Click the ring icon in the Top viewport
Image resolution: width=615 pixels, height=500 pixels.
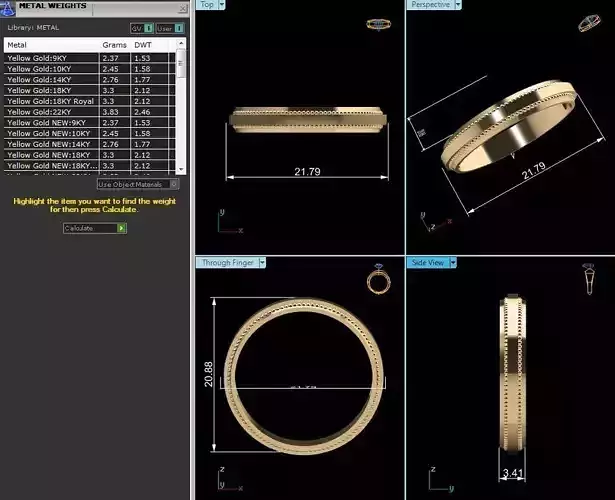[378, 24]
